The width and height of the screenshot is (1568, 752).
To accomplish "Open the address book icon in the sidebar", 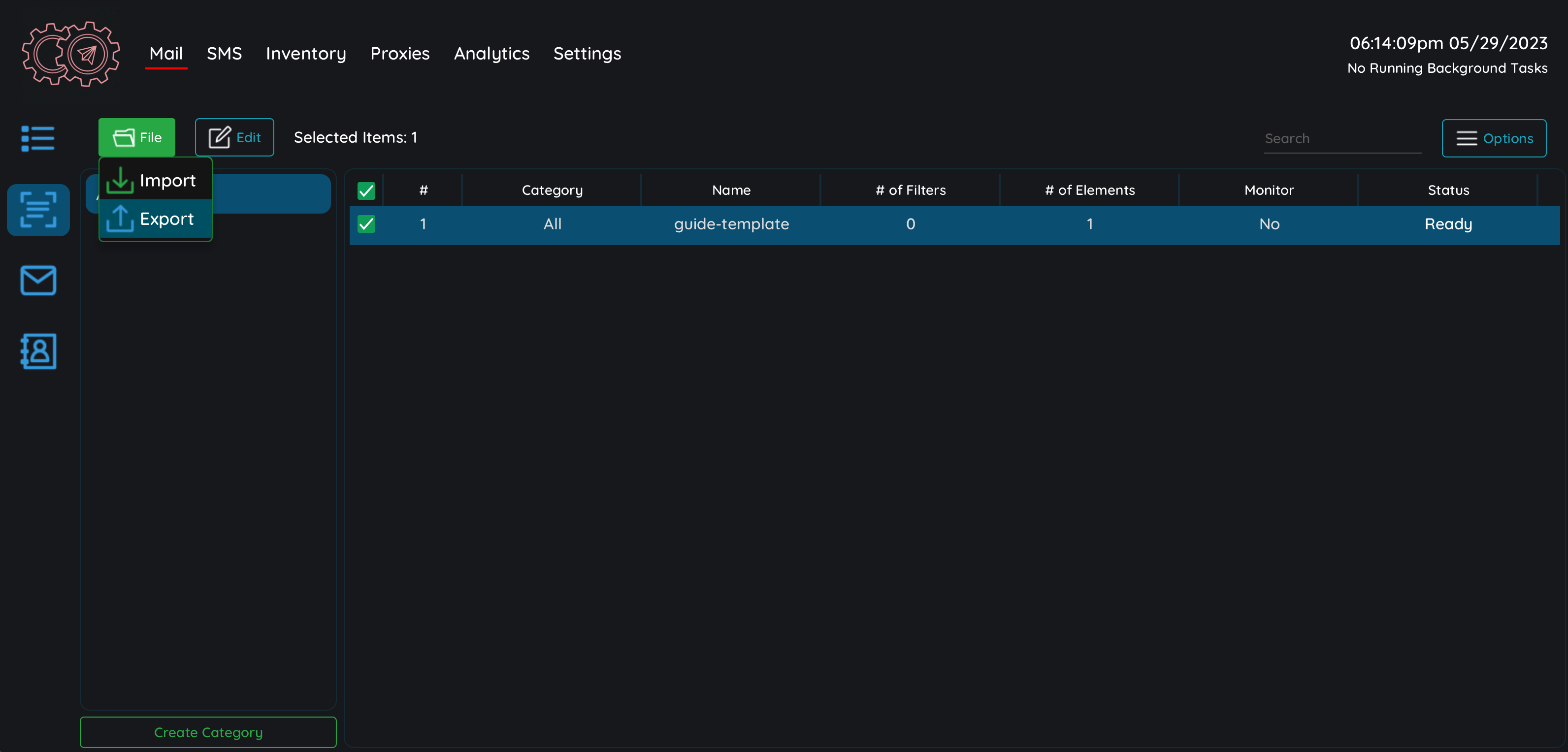I will coord(38,351).
